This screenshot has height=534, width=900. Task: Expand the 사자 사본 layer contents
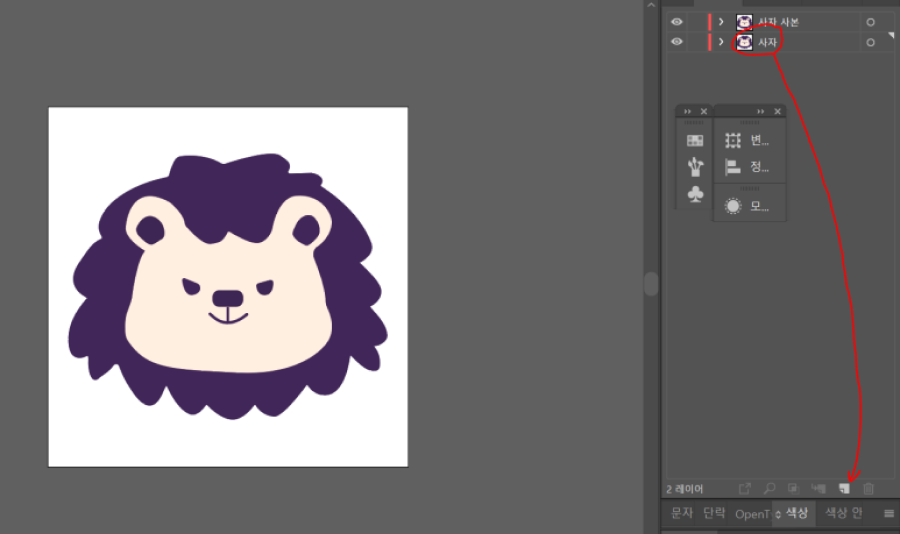click(x=721, y=21)
